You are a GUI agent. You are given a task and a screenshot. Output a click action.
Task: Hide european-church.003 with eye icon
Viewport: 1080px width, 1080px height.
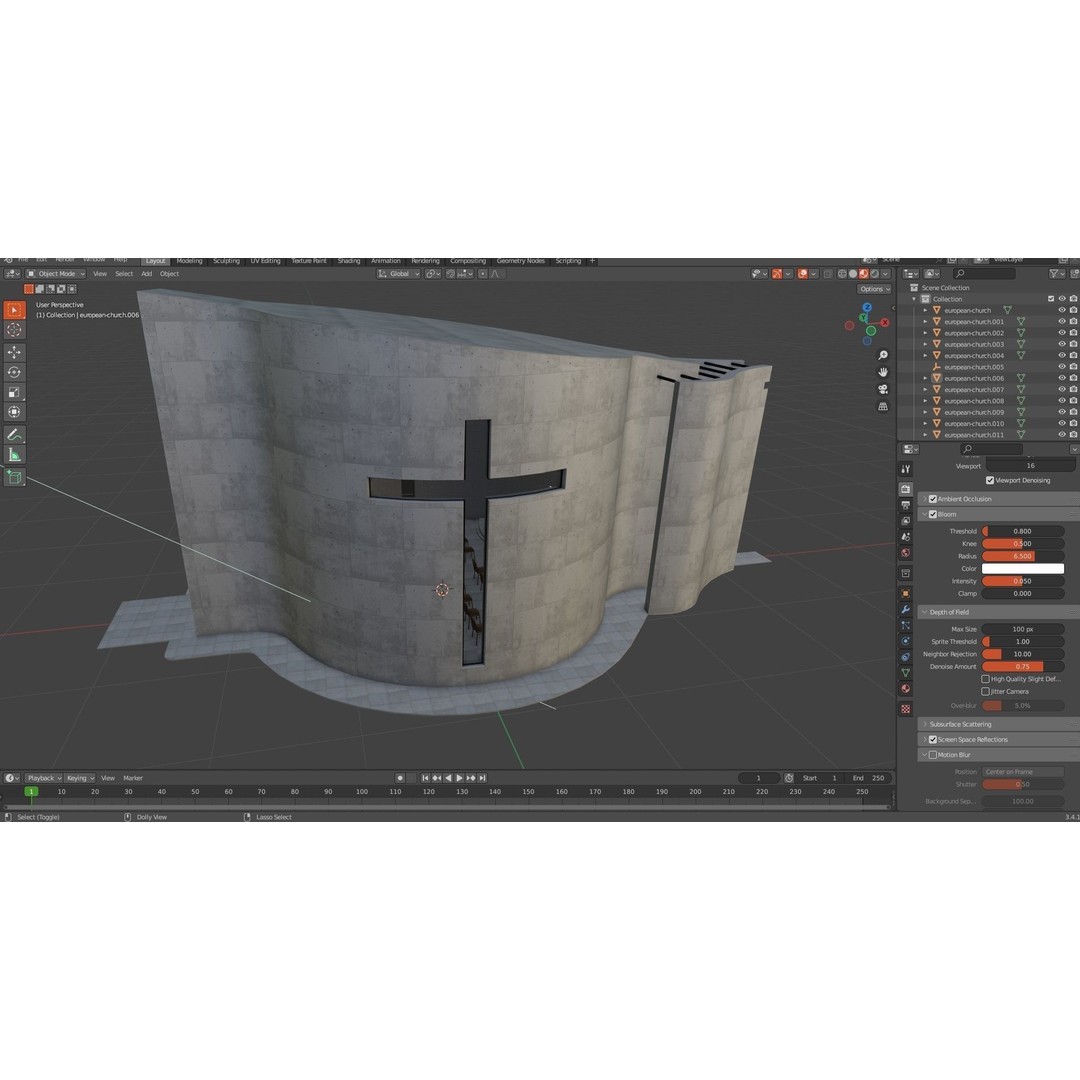(x=1061, y=344)
